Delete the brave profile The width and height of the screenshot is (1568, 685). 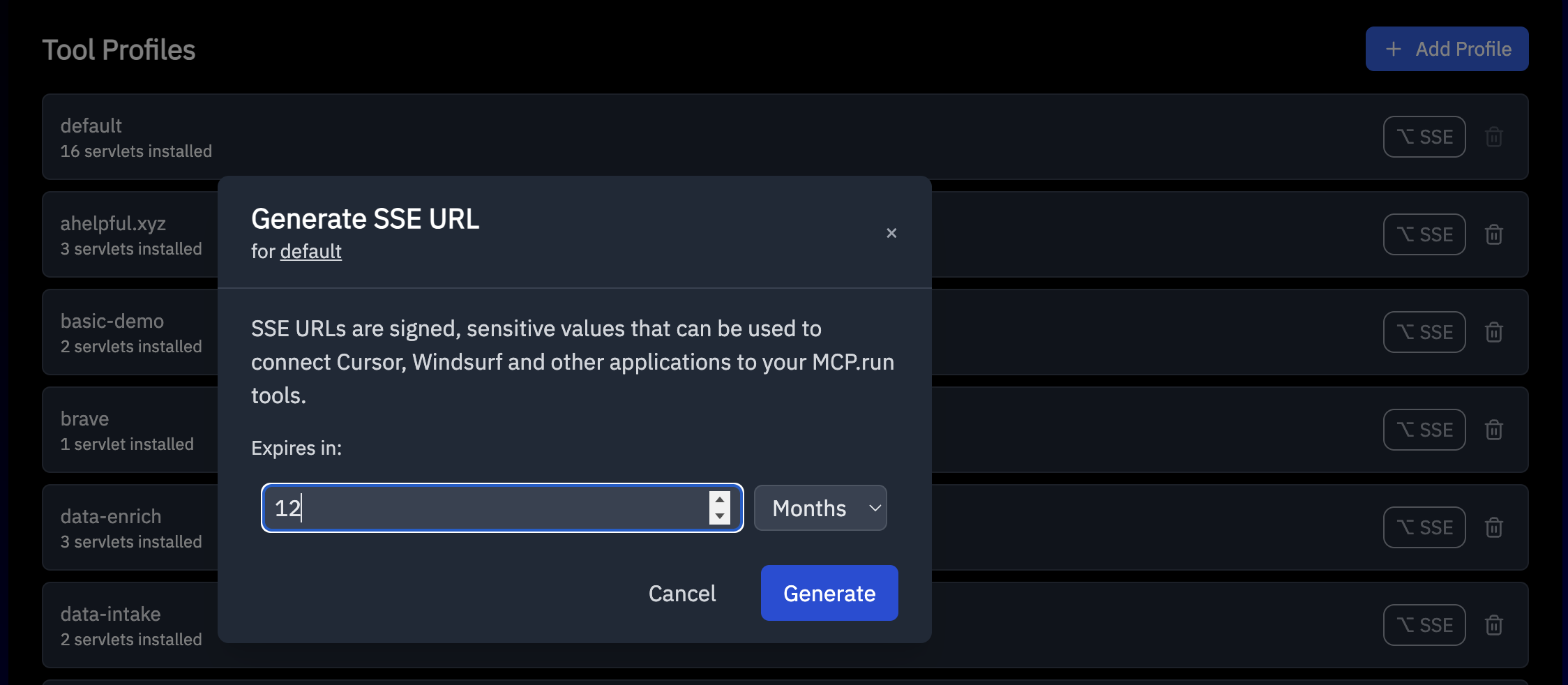[1493, 430]
